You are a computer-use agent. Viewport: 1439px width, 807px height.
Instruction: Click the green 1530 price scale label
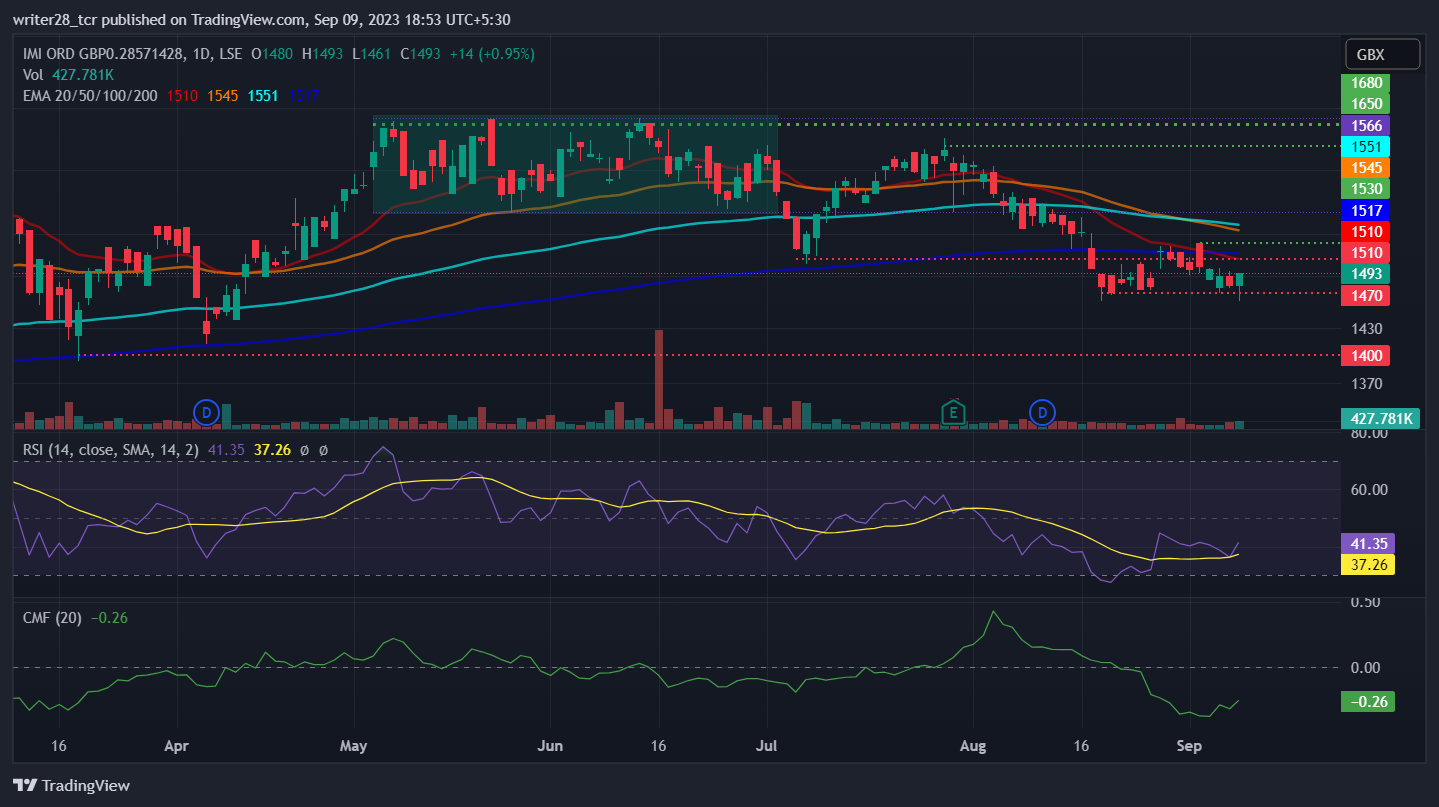pyautogui.click(x=1367, y=189)
